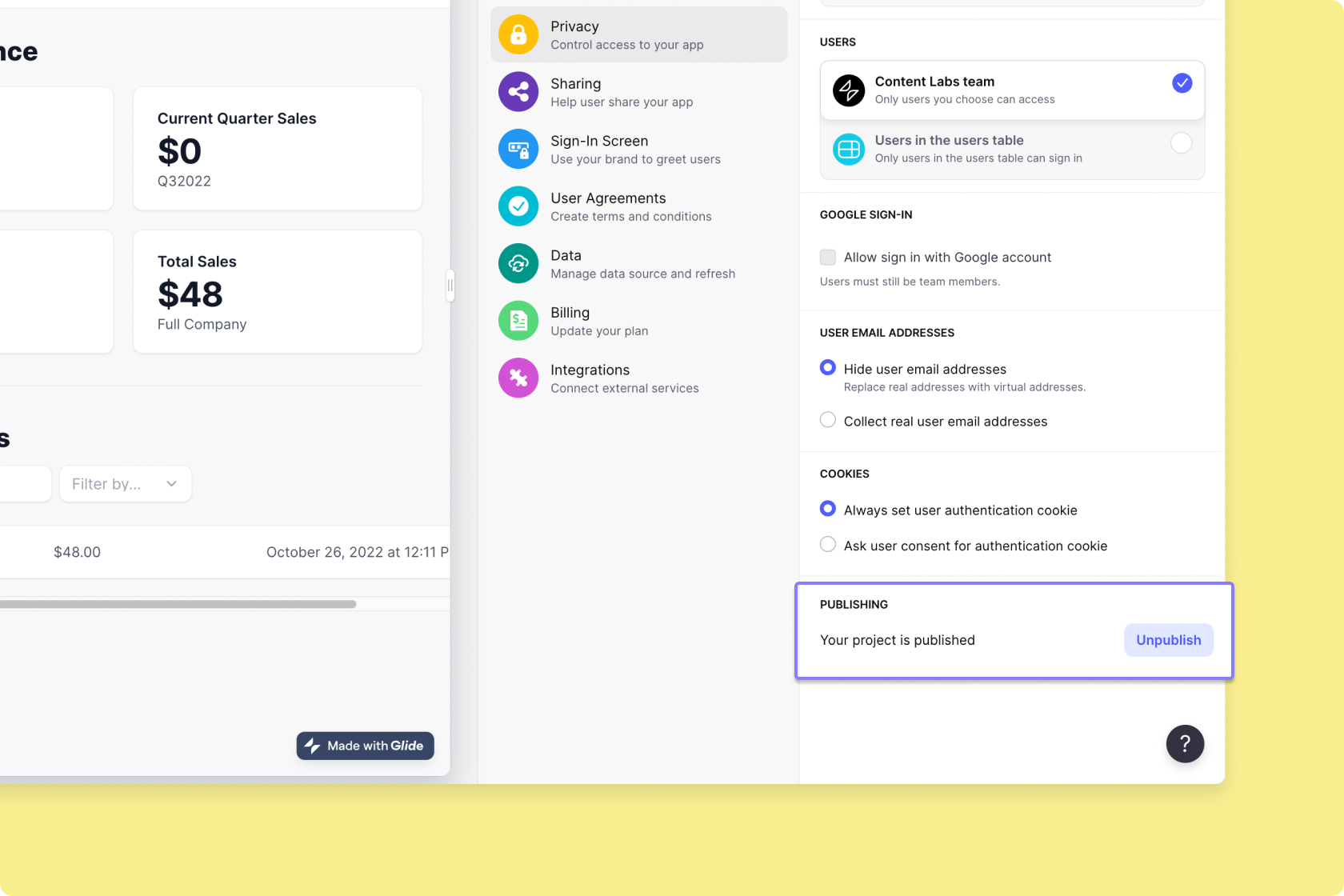Click the Glide lightning bolt icon

(x=312, y=746)
